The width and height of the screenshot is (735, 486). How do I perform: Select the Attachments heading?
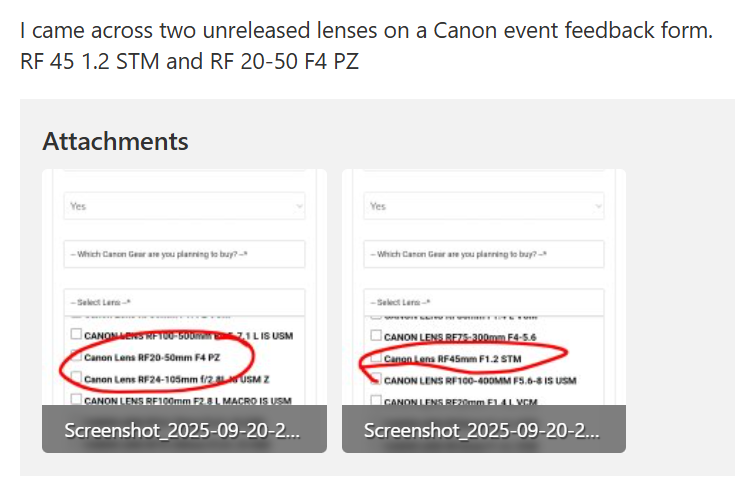(x=115, y=141)
